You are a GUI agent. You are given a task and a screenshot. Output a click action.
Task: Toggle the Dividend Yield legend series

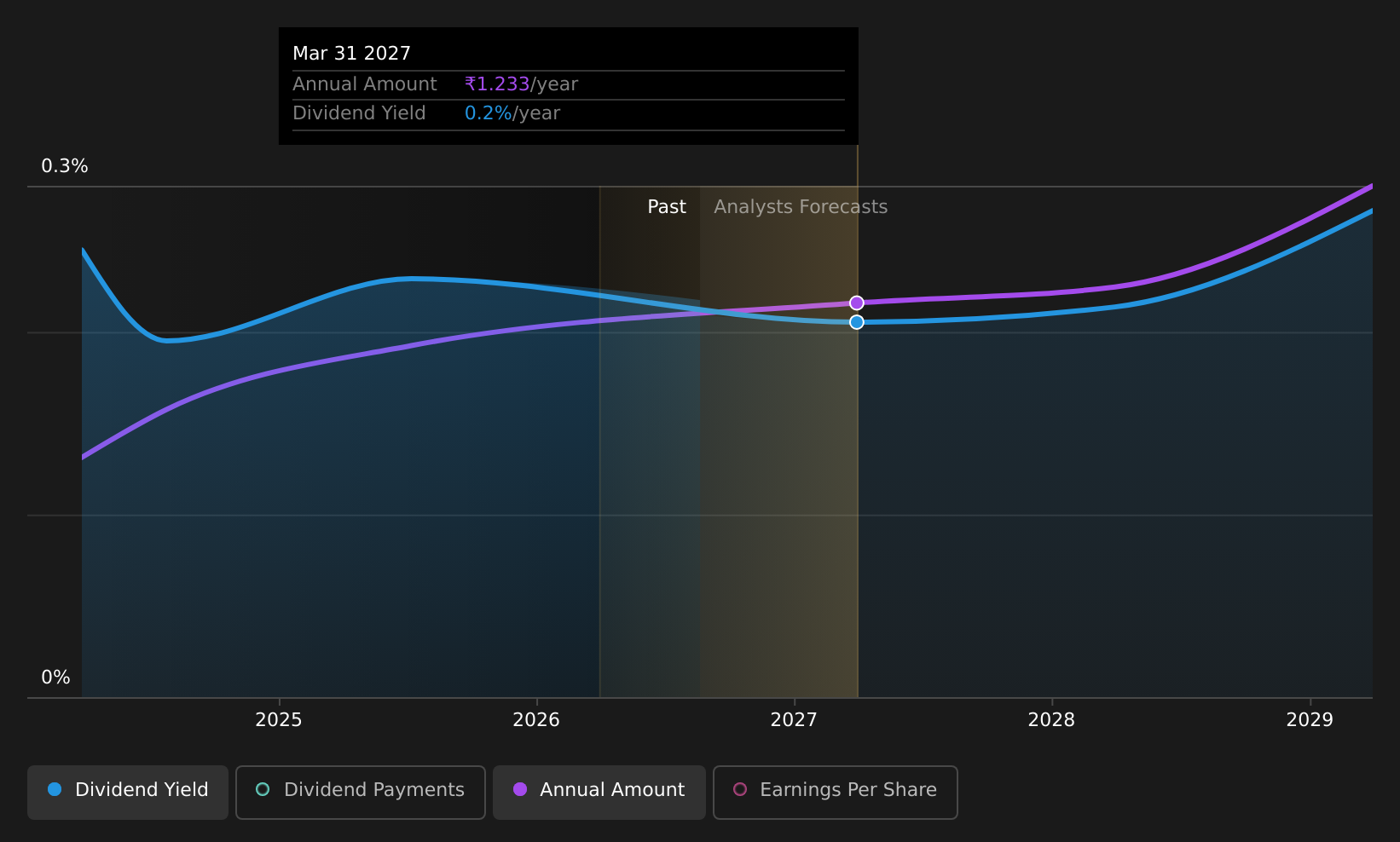(x=128, y=792)
